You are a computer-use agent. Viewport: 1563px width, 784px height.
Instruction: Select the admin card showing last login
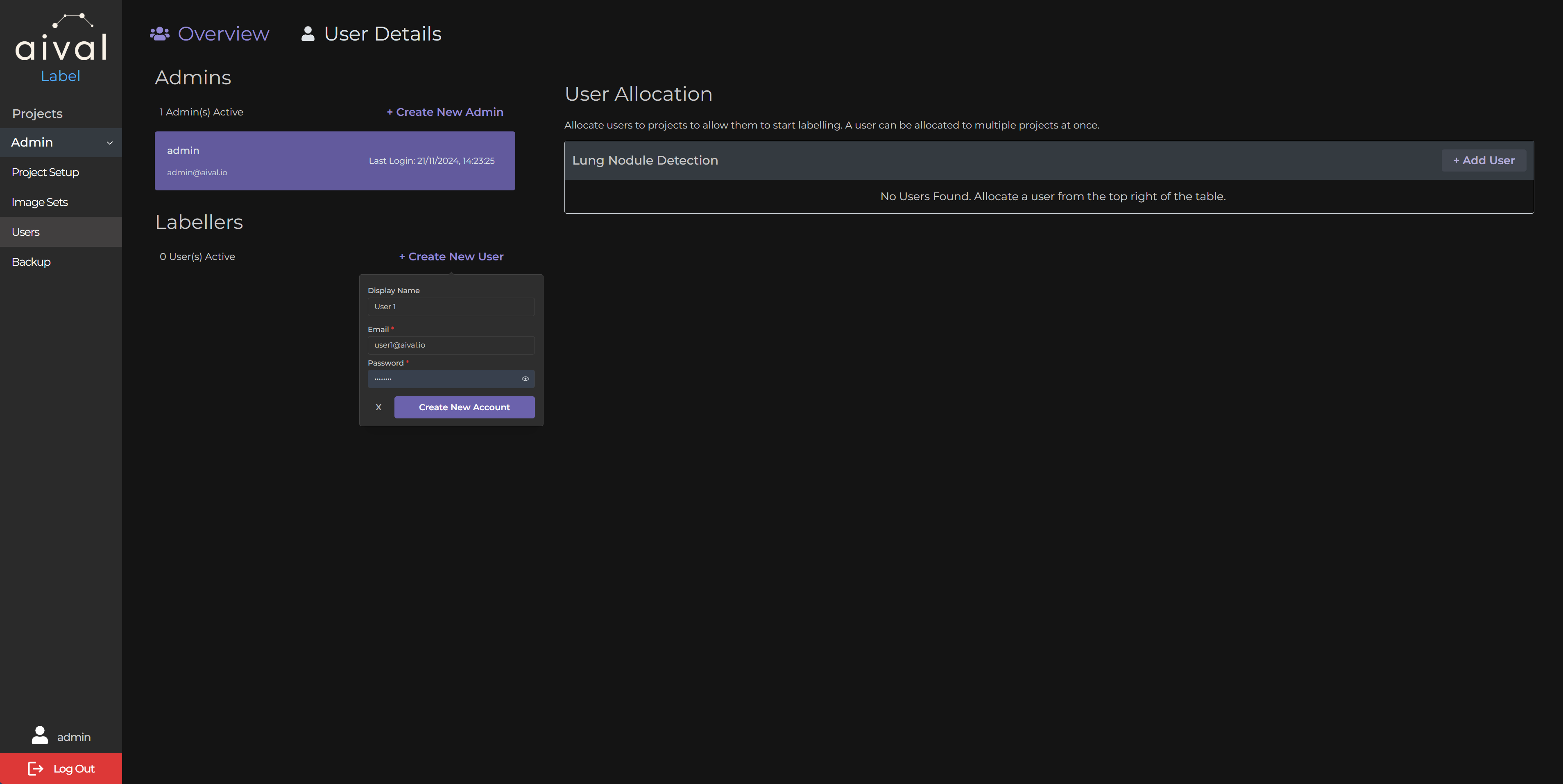click(334, 160)
